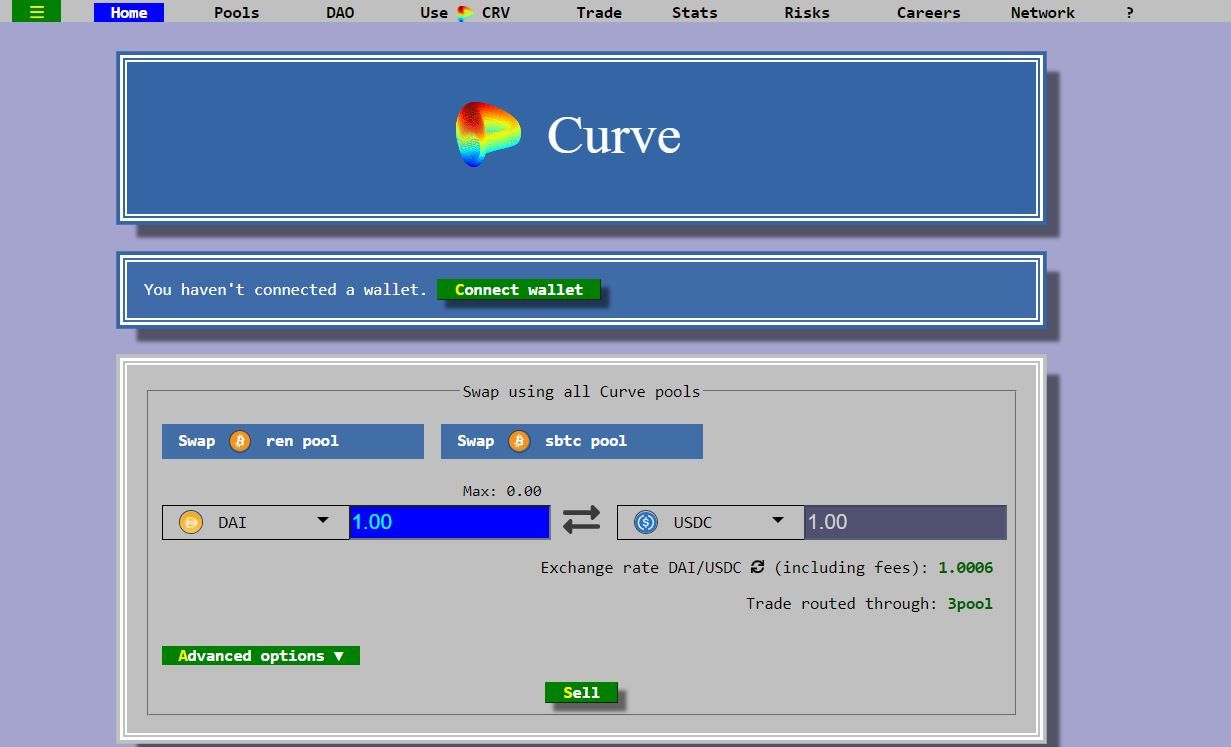Click the DAI coin icon
Image resolution: width=1231 pixels, height=747 pixels.
pyautogui.click(x=190, y=522)
